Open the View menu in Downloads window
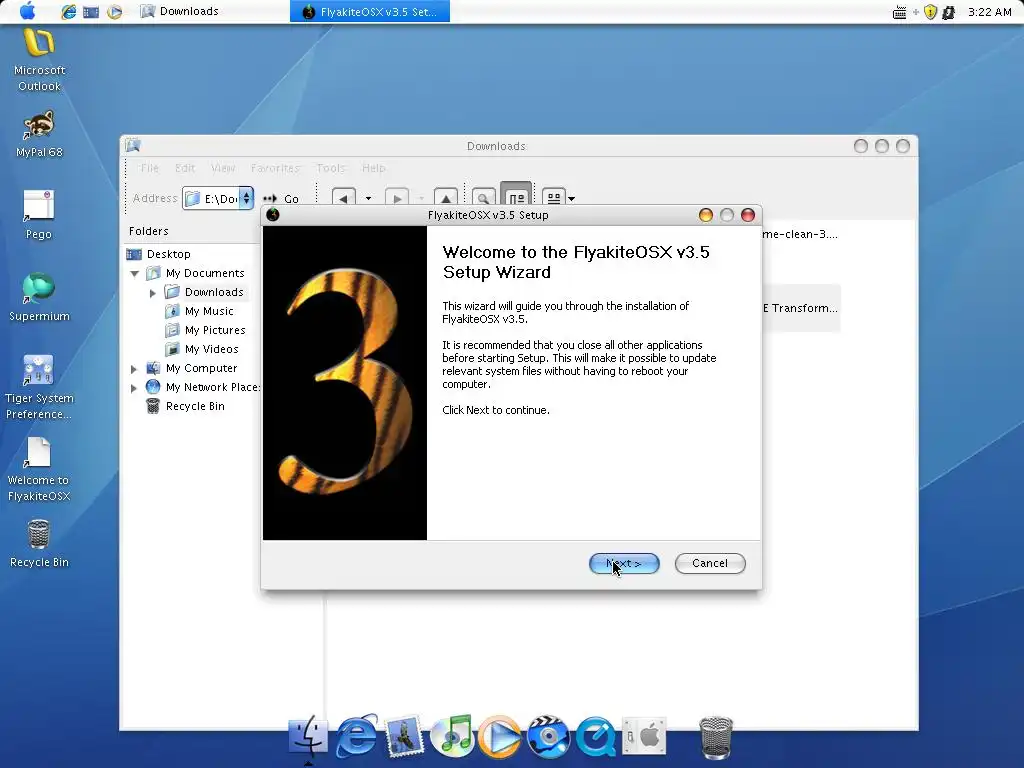 click(223, 168)
